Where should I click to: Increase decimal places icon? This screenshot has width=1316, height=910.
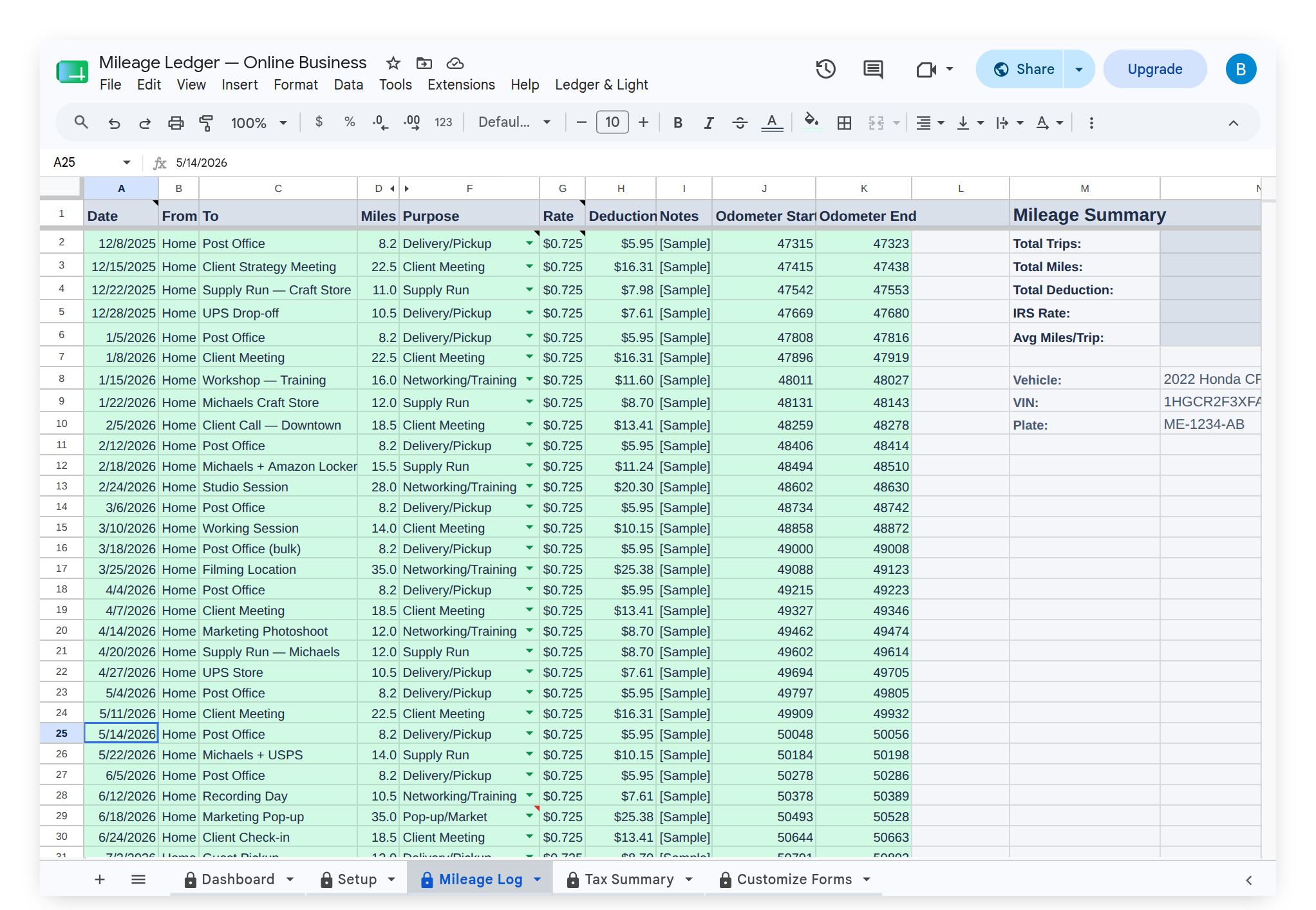(x=412, y=122)
